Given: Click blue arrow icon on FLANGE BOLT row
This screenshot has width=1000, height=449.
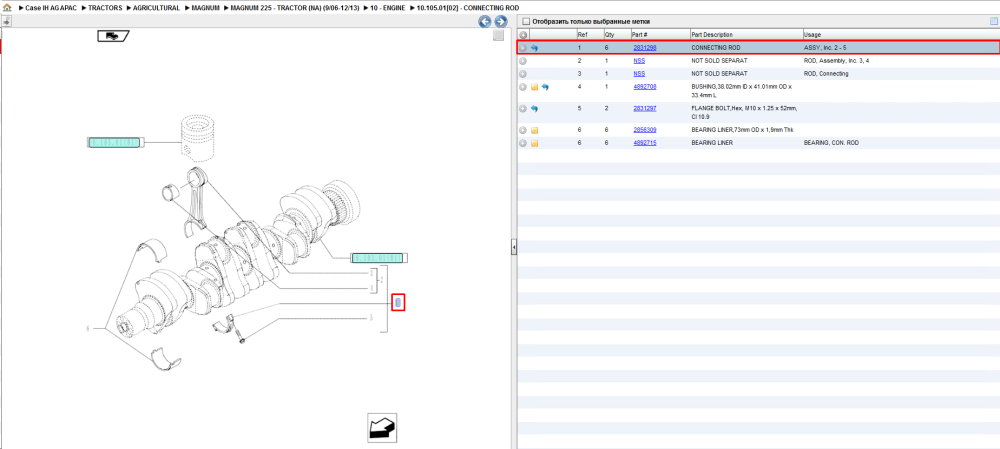Looking at the screenshot, I should pyautogui.click(x=534, y=108).
